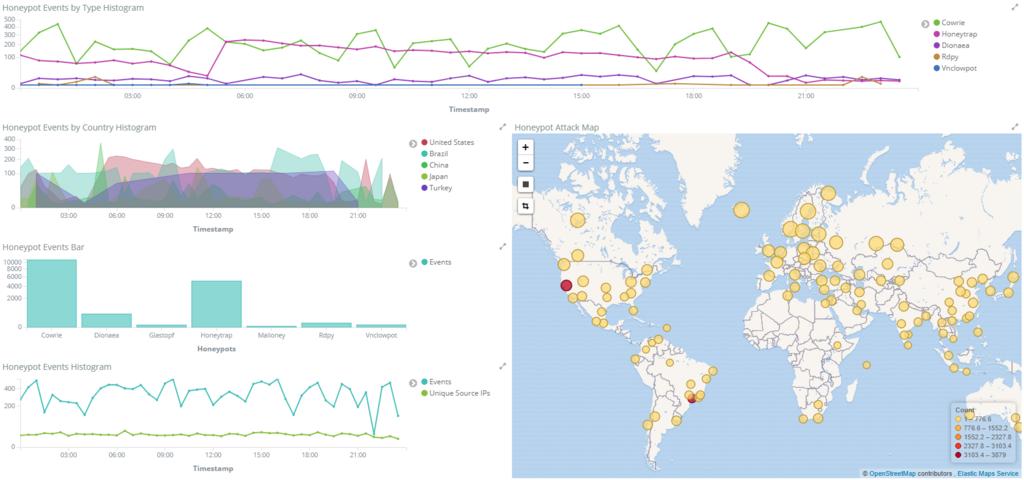Select the draw rectangle map tool
Viewport: 1024px width, 480px height.
pos(526,185)
